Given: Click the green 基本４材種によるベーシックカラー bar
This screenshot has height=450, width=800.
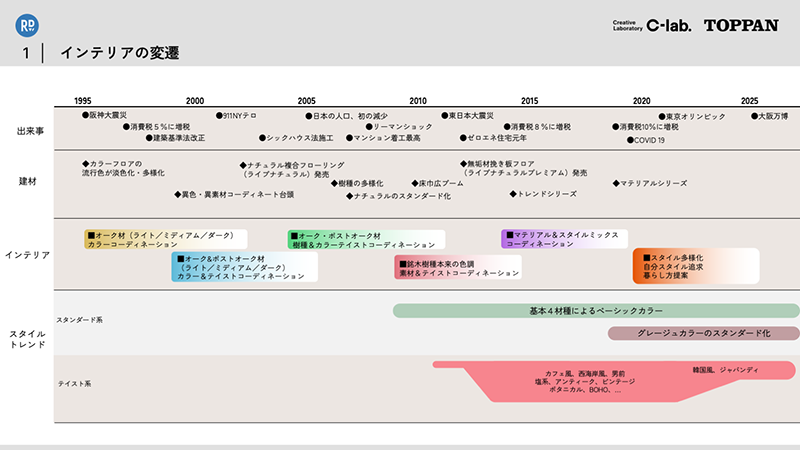Looking at the screenshot, I should click(x=595, y=311).
